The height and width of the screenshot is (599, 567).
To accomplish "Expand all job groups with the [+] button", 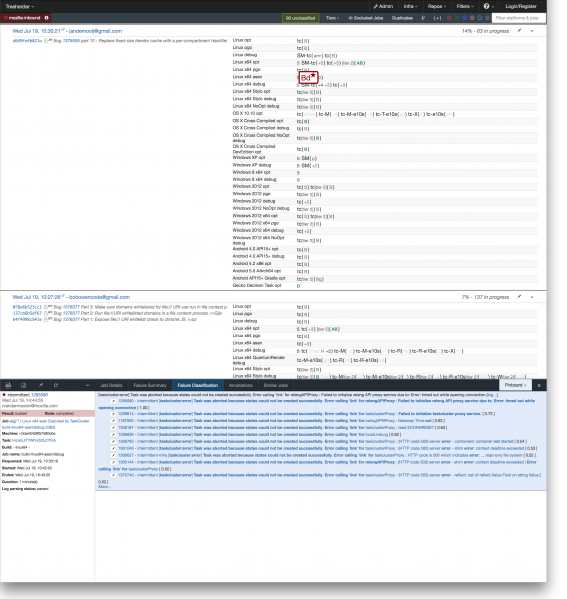I will [437, 18].
